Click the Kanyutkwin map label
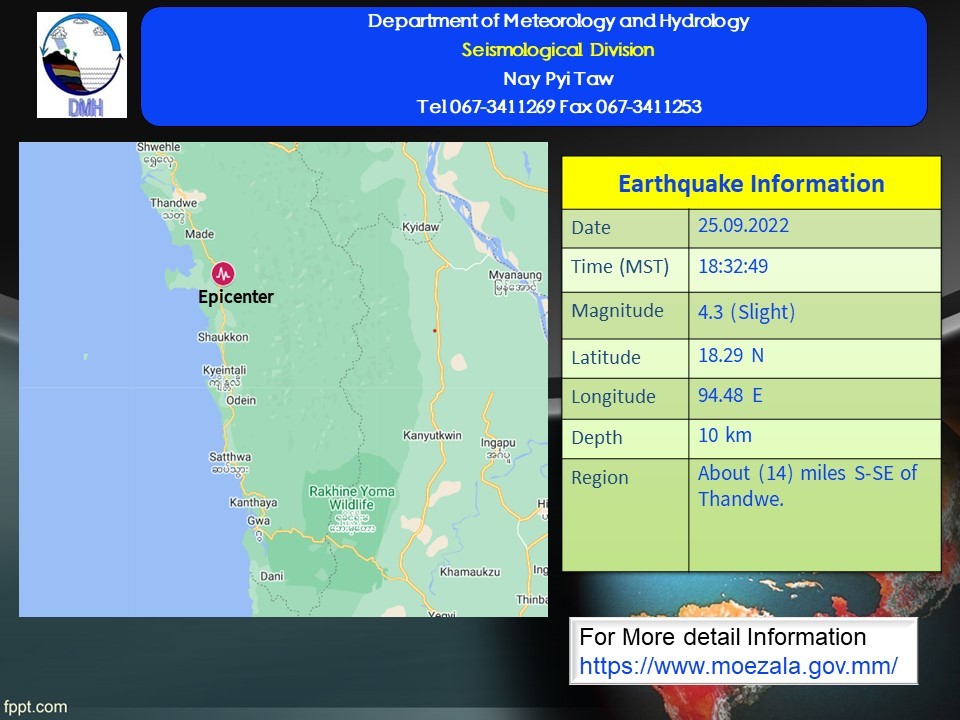 point(432,435)
